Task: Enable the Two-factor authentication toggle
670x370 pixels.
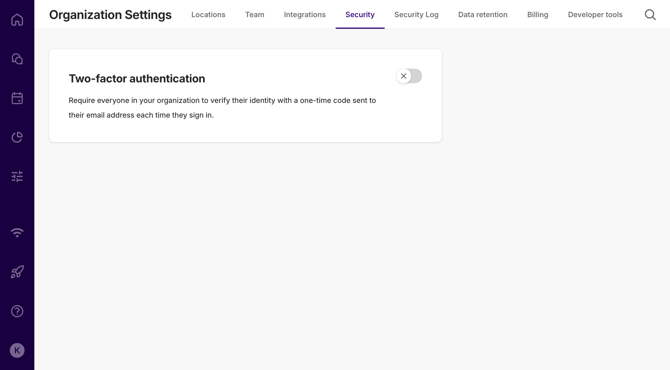Action: coord(409,76)
